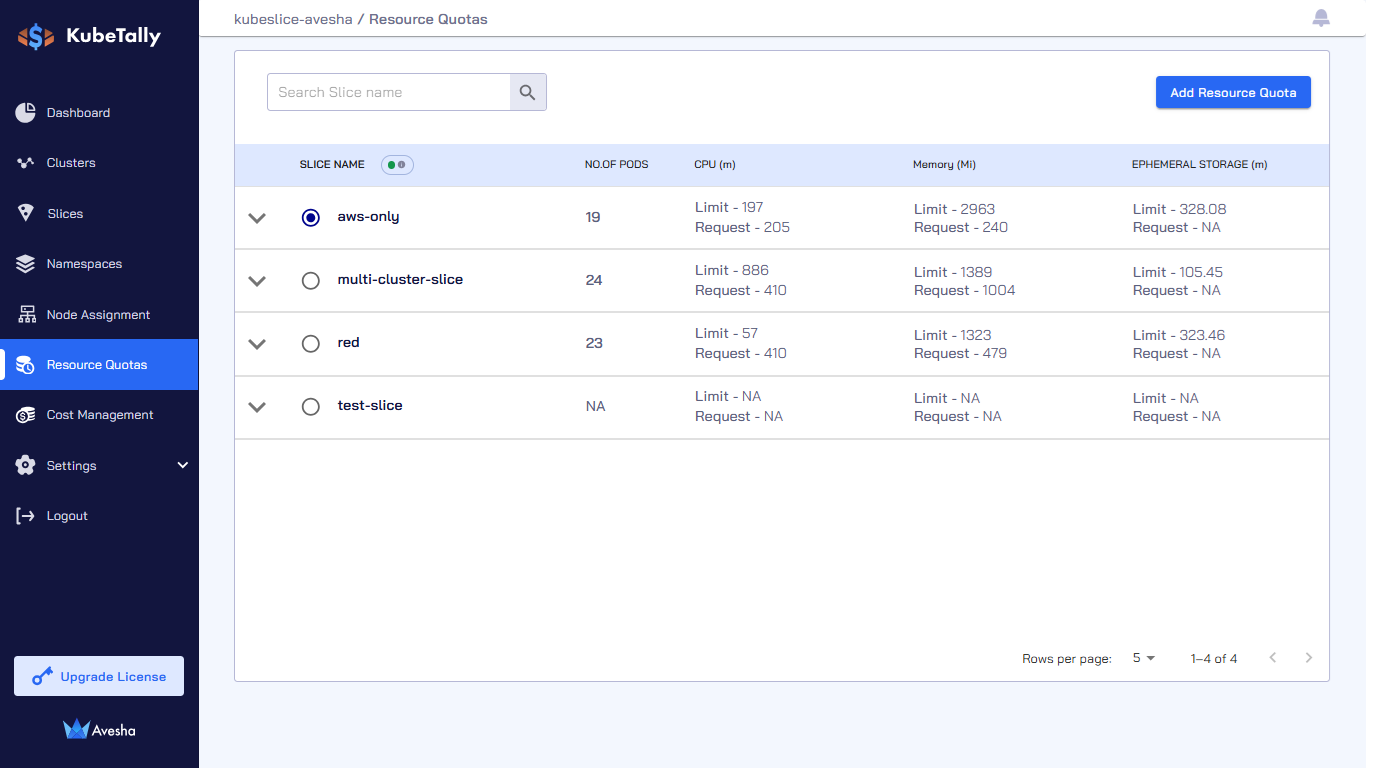Click Settings label in the sidebar
Viewport: 1375px width, 782px height.
72,466
